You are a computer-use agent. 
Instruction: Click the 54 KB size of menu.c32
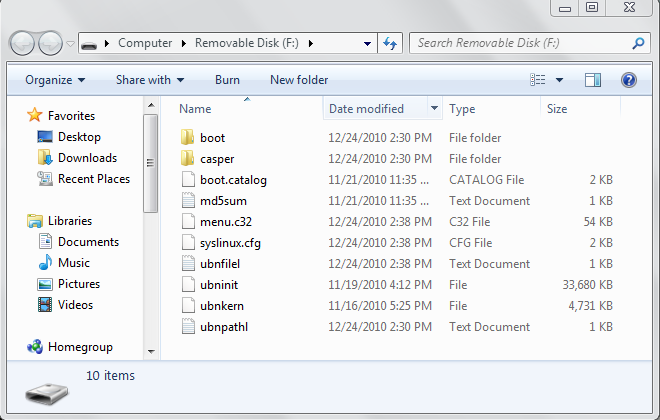598,222
